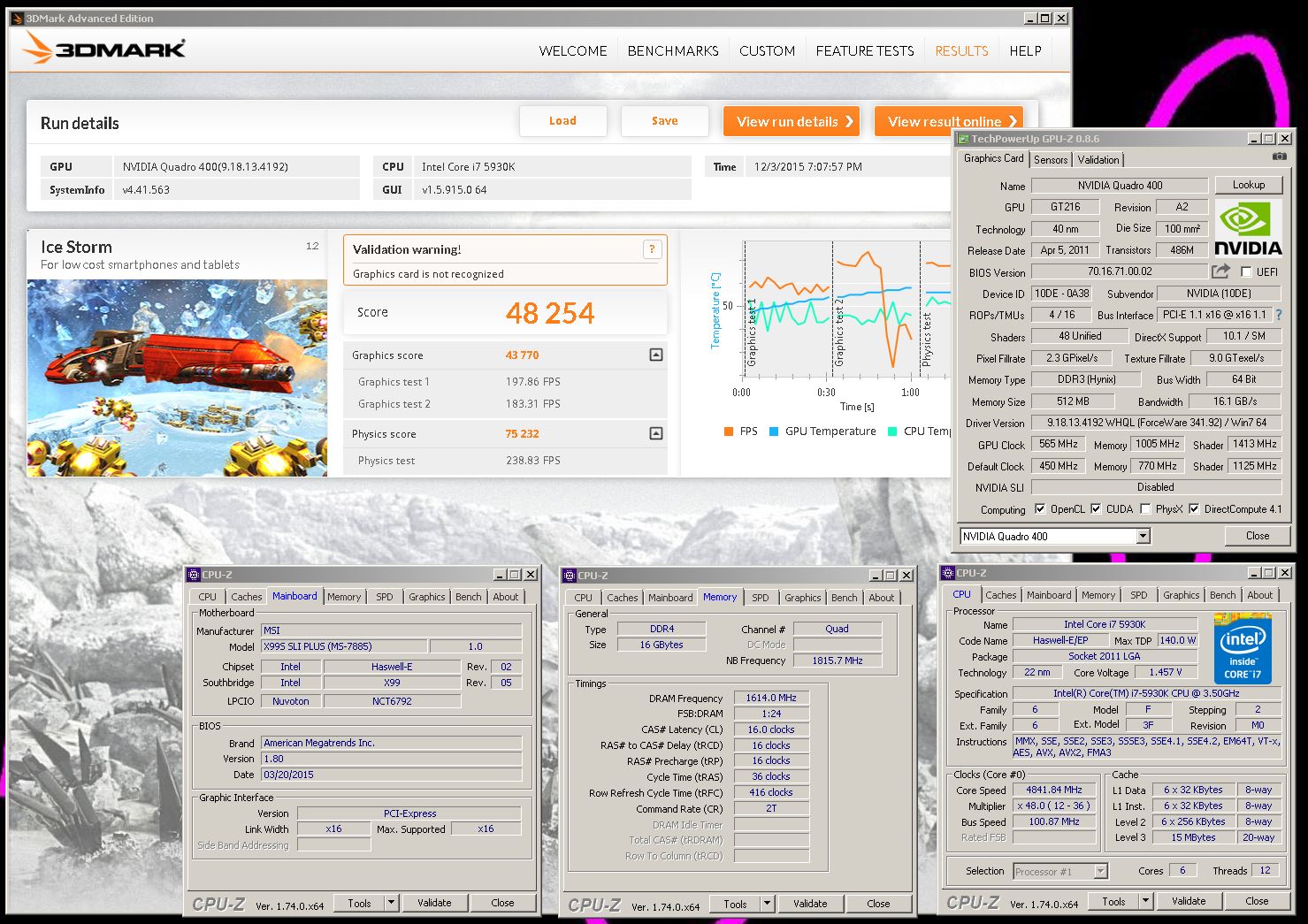1308x924 pixels.
Task: Toggle the UEFI checkbox in GPU-Z
Action: pos(1246,272)
